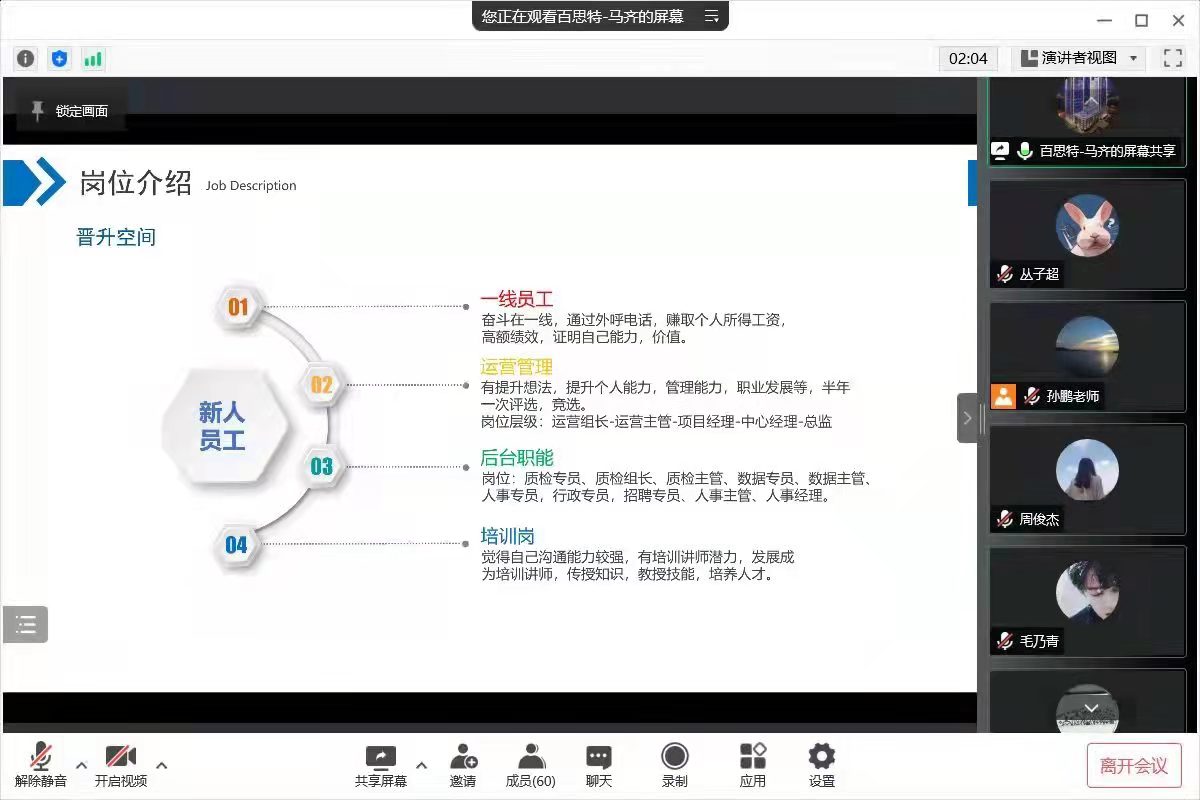
Task: Unmute microphone with 解除静音
Action: [x=41, y=765]
